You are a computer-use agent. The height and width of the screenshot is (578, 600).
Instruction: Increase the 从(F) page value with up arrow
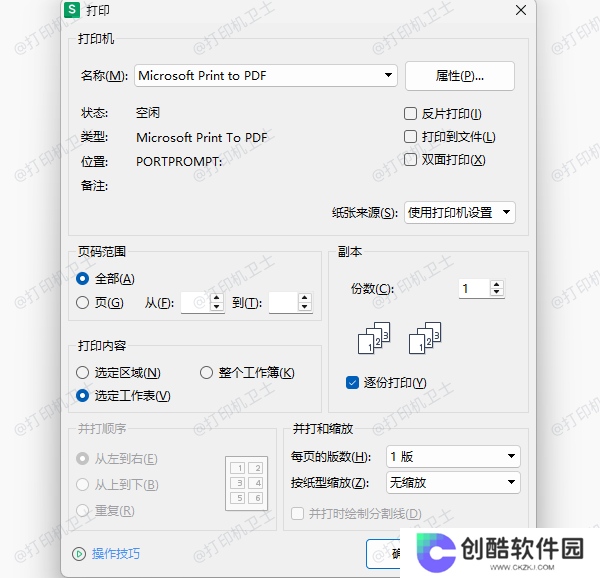[x=217, y=298]
